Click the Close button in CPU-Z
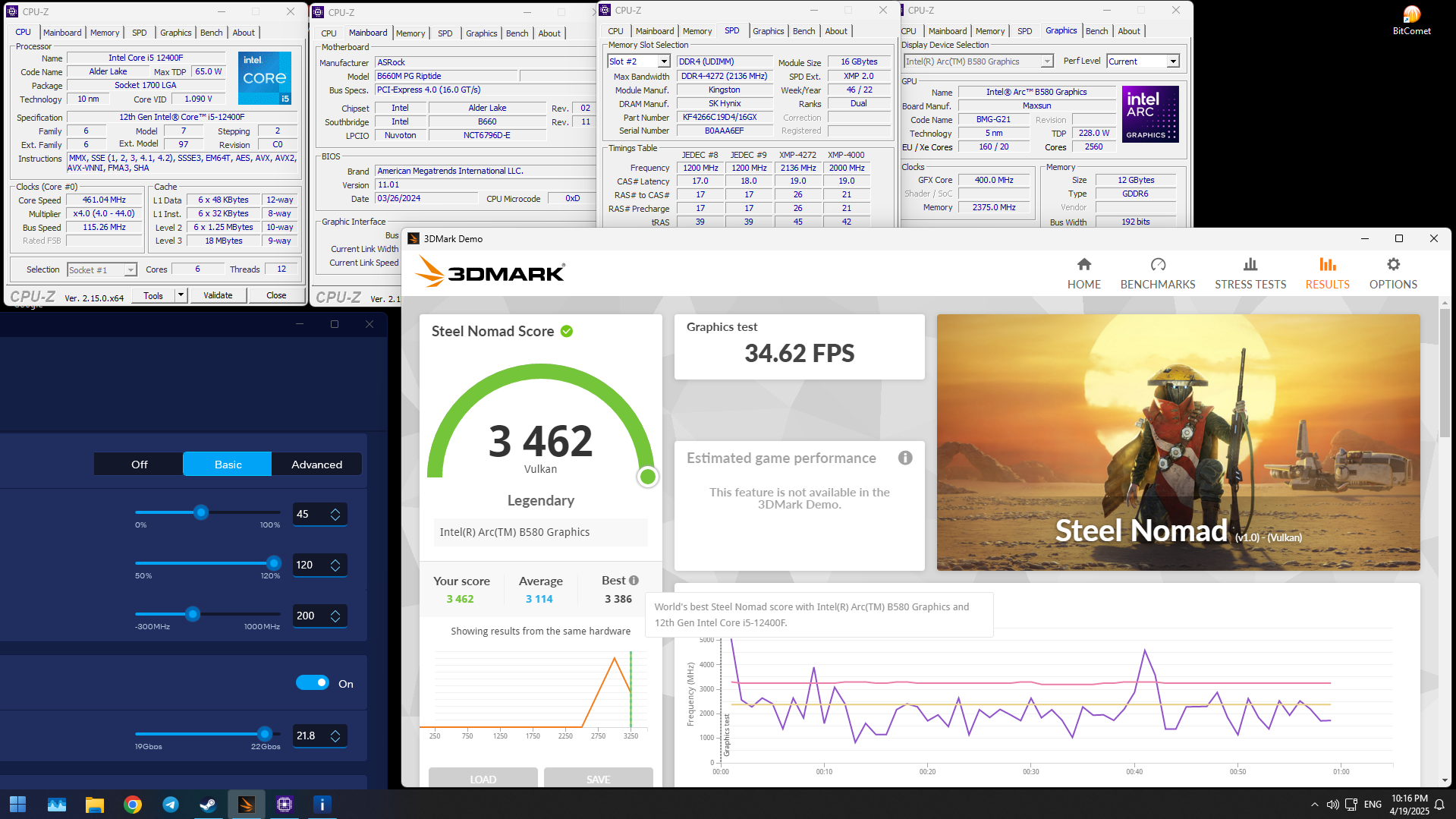 276,295
